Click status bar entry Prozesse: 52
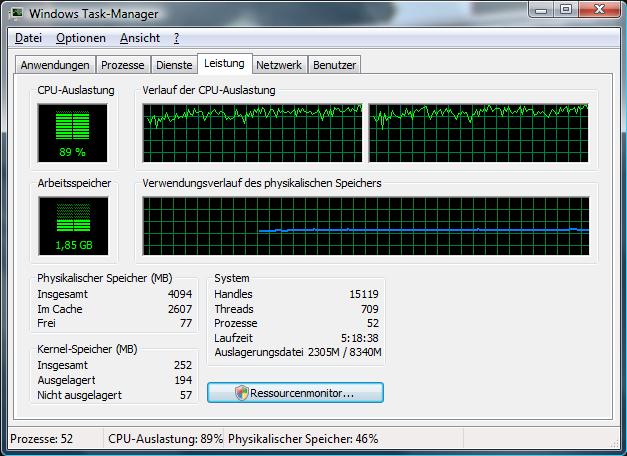Screen dimensions: 627x456 (42, 439)
